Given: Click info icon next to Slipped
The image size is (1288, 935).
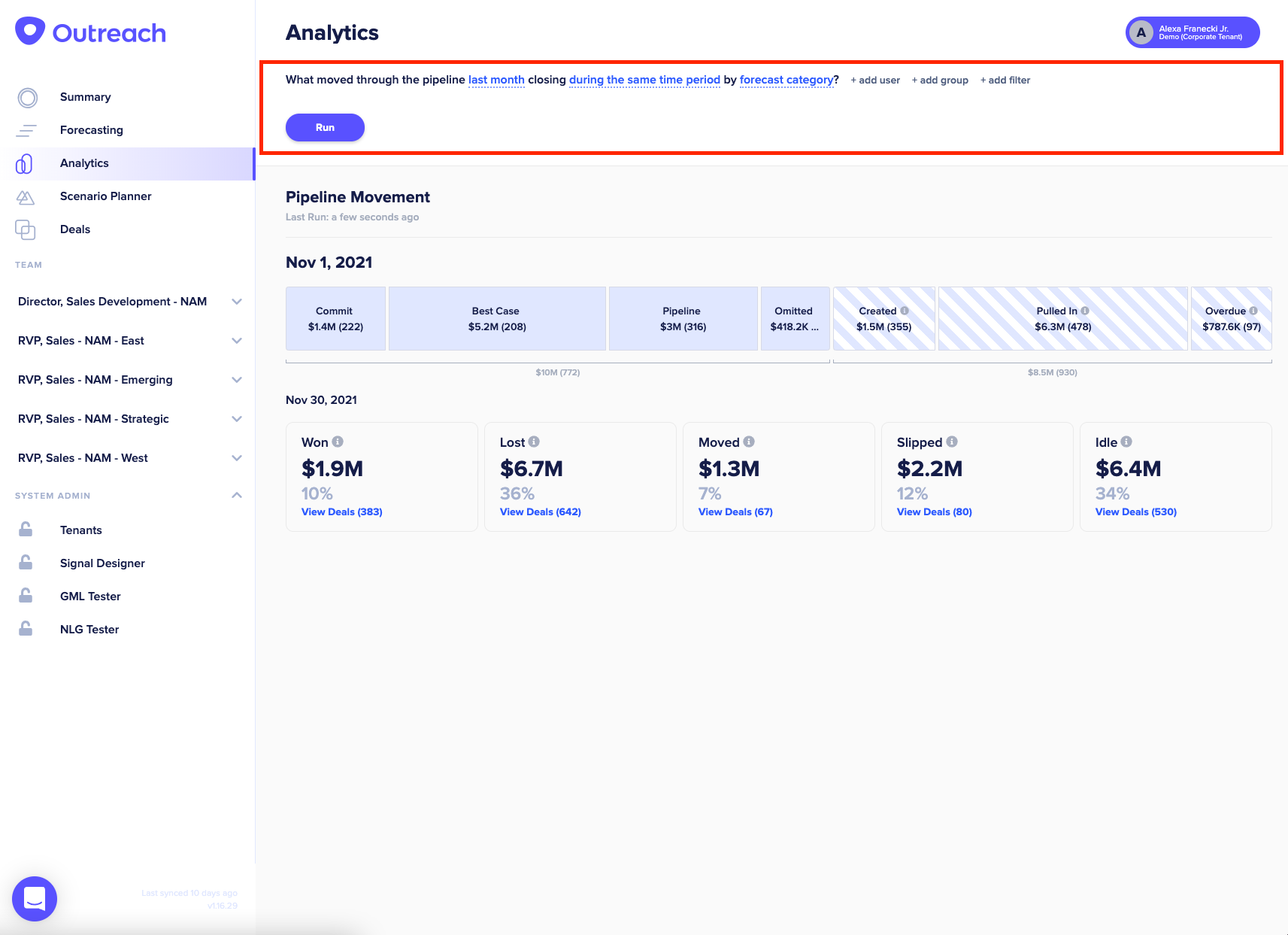Looking at the screenshot, I should tap(952, 442).
